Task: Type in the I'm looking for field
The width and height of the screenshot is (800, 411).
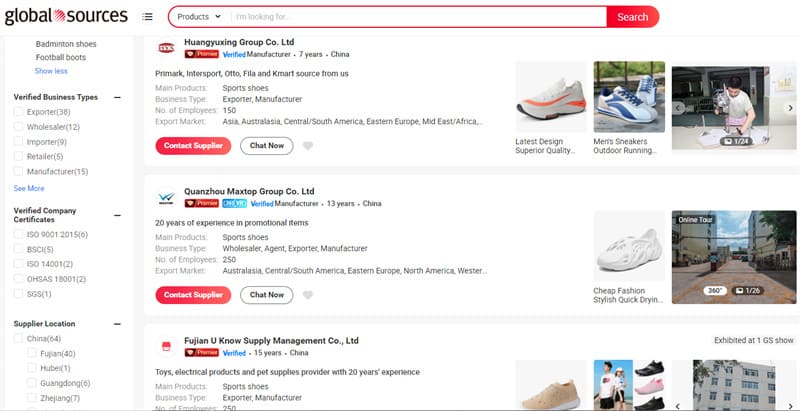Action: coord(415,17)
